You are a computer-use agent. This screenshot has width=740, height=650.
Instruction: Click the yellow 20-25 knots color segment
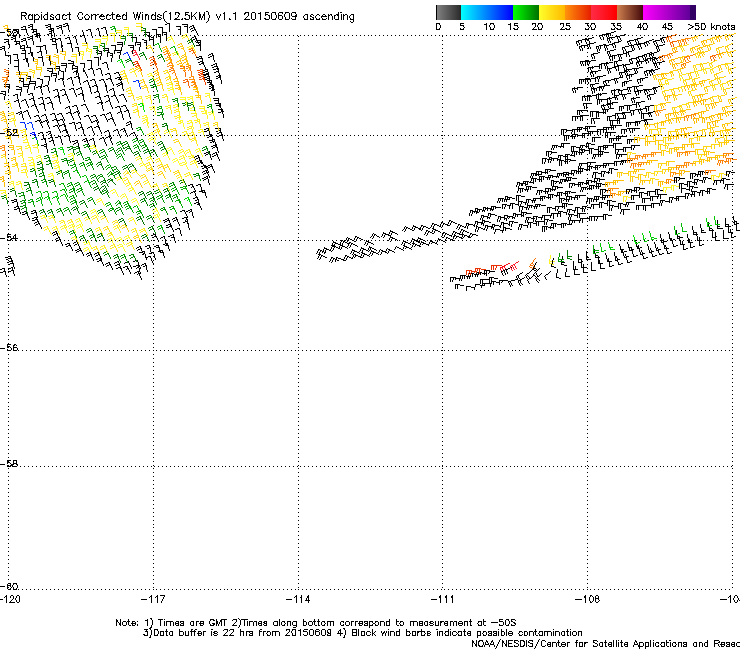click(x=552, y=12)
